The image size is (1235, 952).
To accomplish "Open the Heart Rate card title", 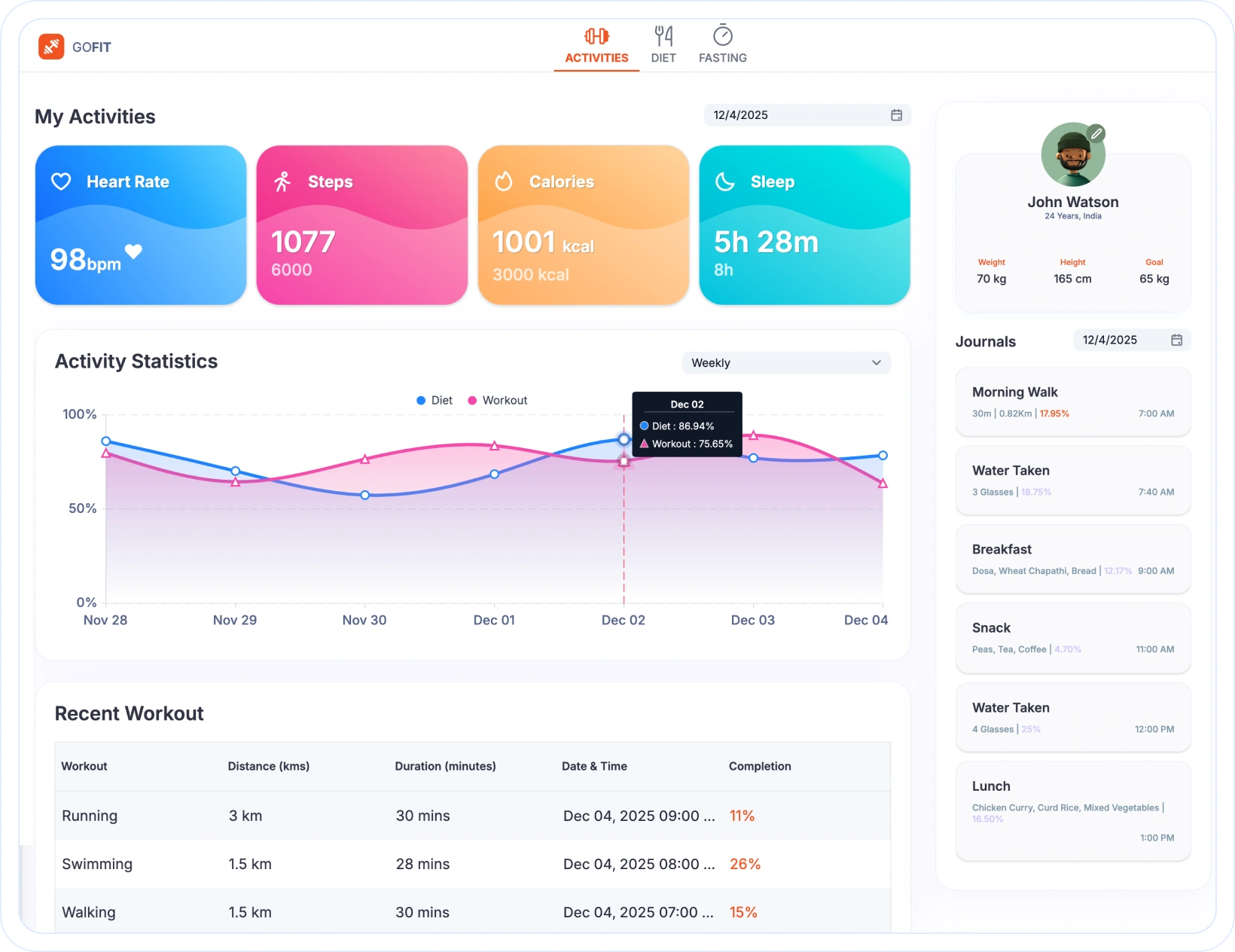I will click(x=128, y=182).
